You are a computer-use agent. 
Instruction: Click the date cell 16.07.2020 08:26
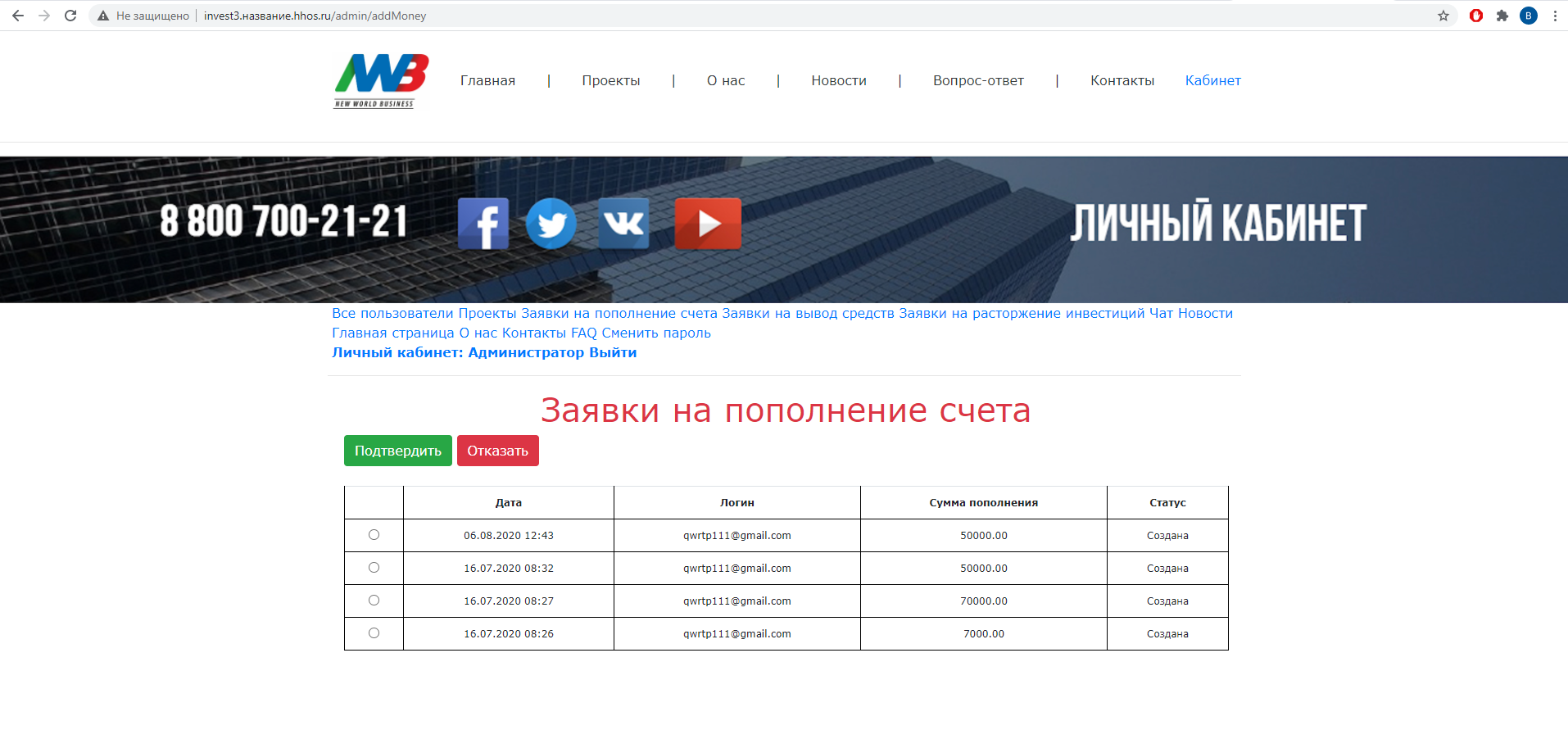tap(509, 634)
